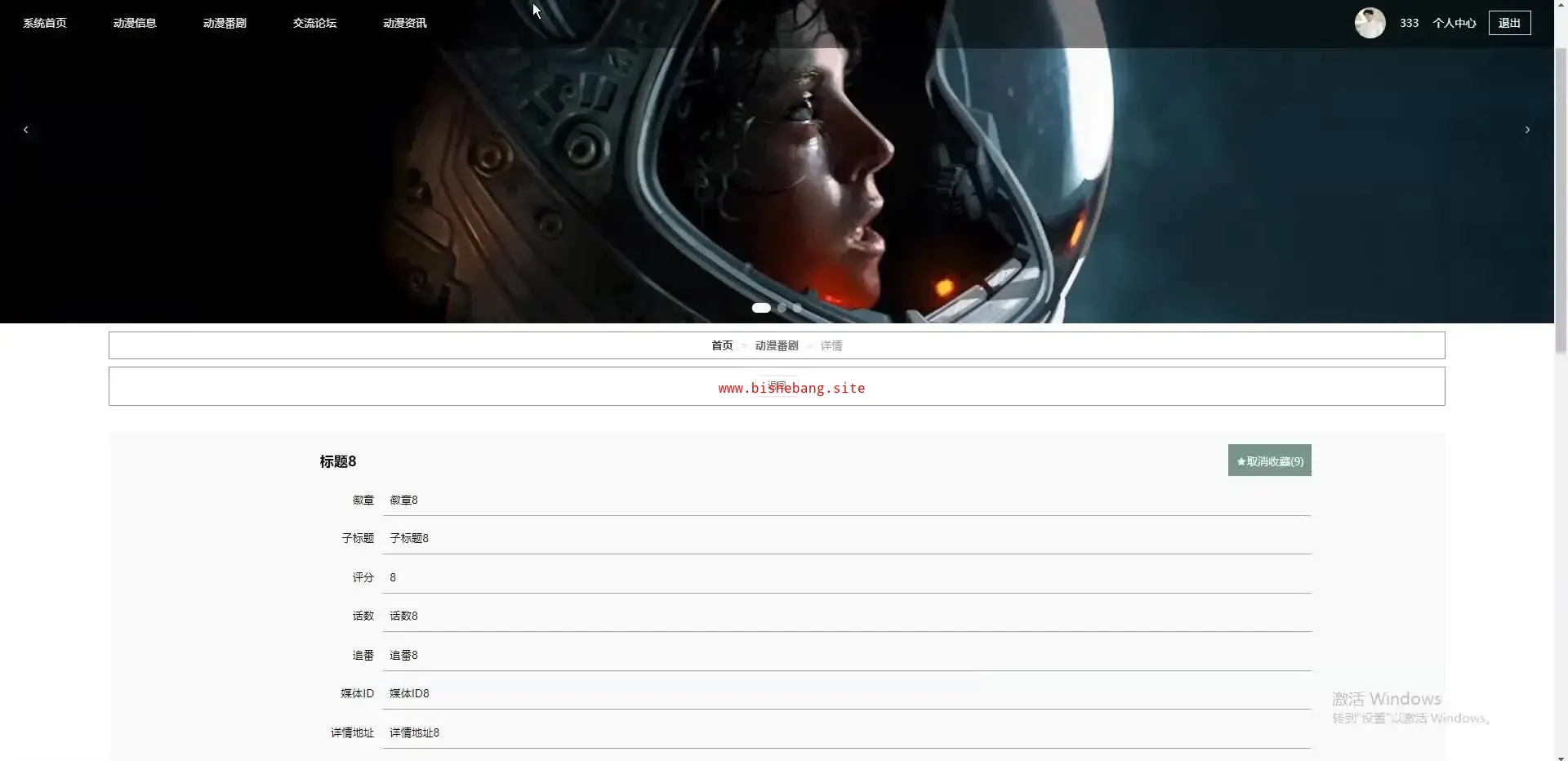Click the user avatar picture
This screenshot has height=761, width=1568.
pos(1370,23)
